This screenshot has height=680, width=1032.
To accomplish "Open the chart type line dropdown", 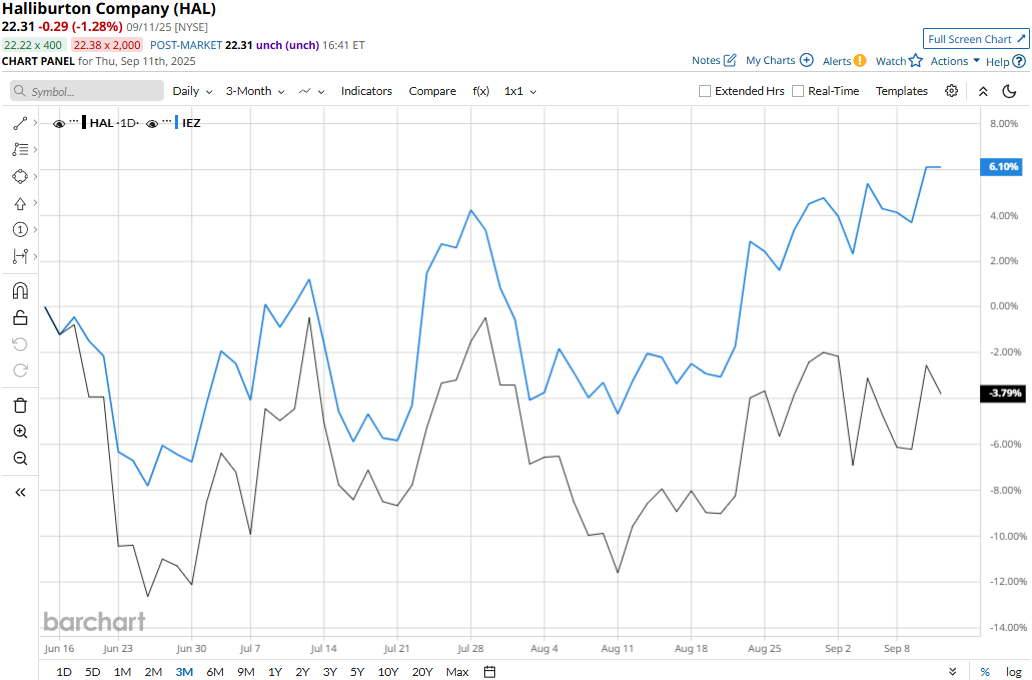I will pos(311,91).
